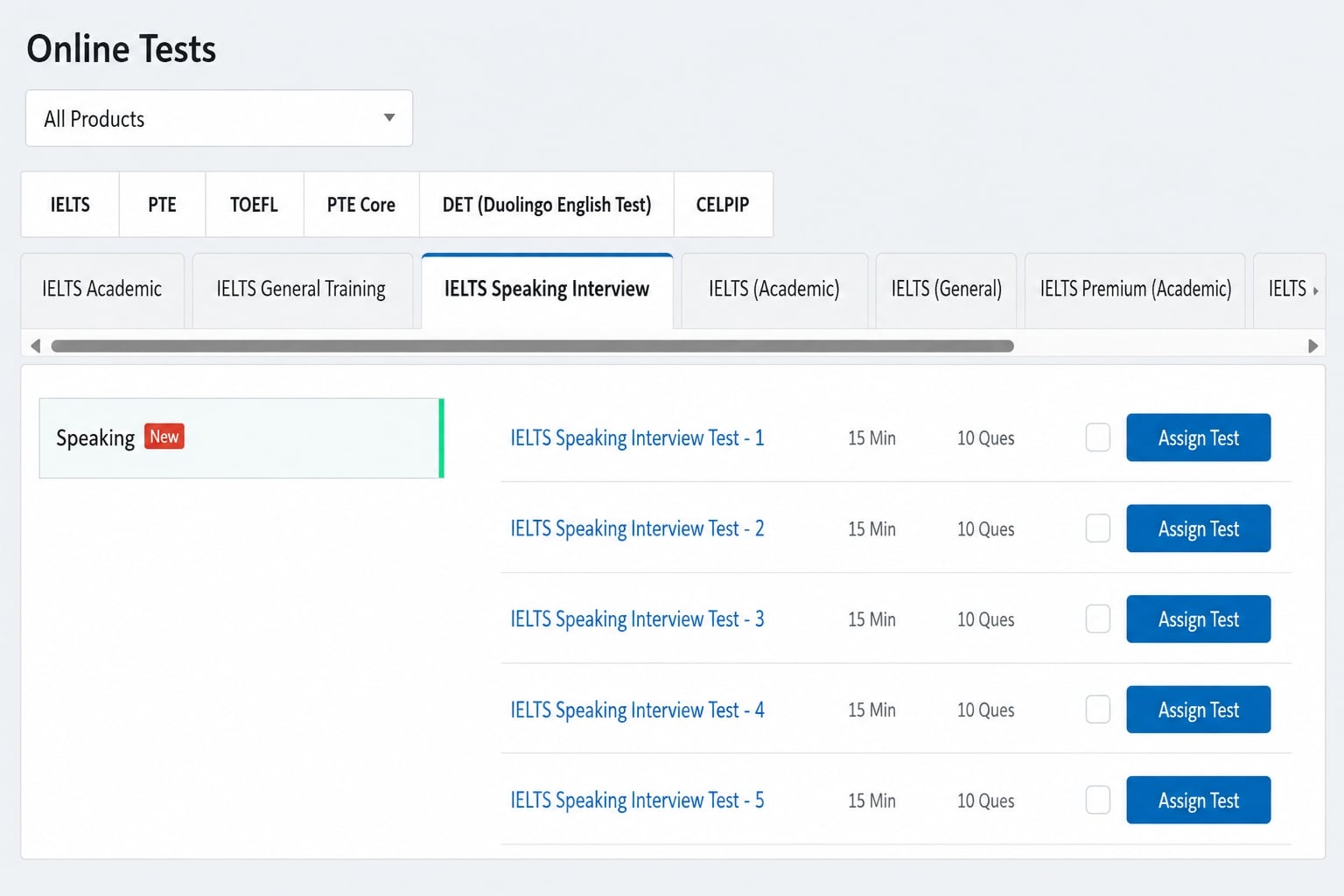
Task: Assign Test for Interview Test - 2
Action: click(1199, 528)
